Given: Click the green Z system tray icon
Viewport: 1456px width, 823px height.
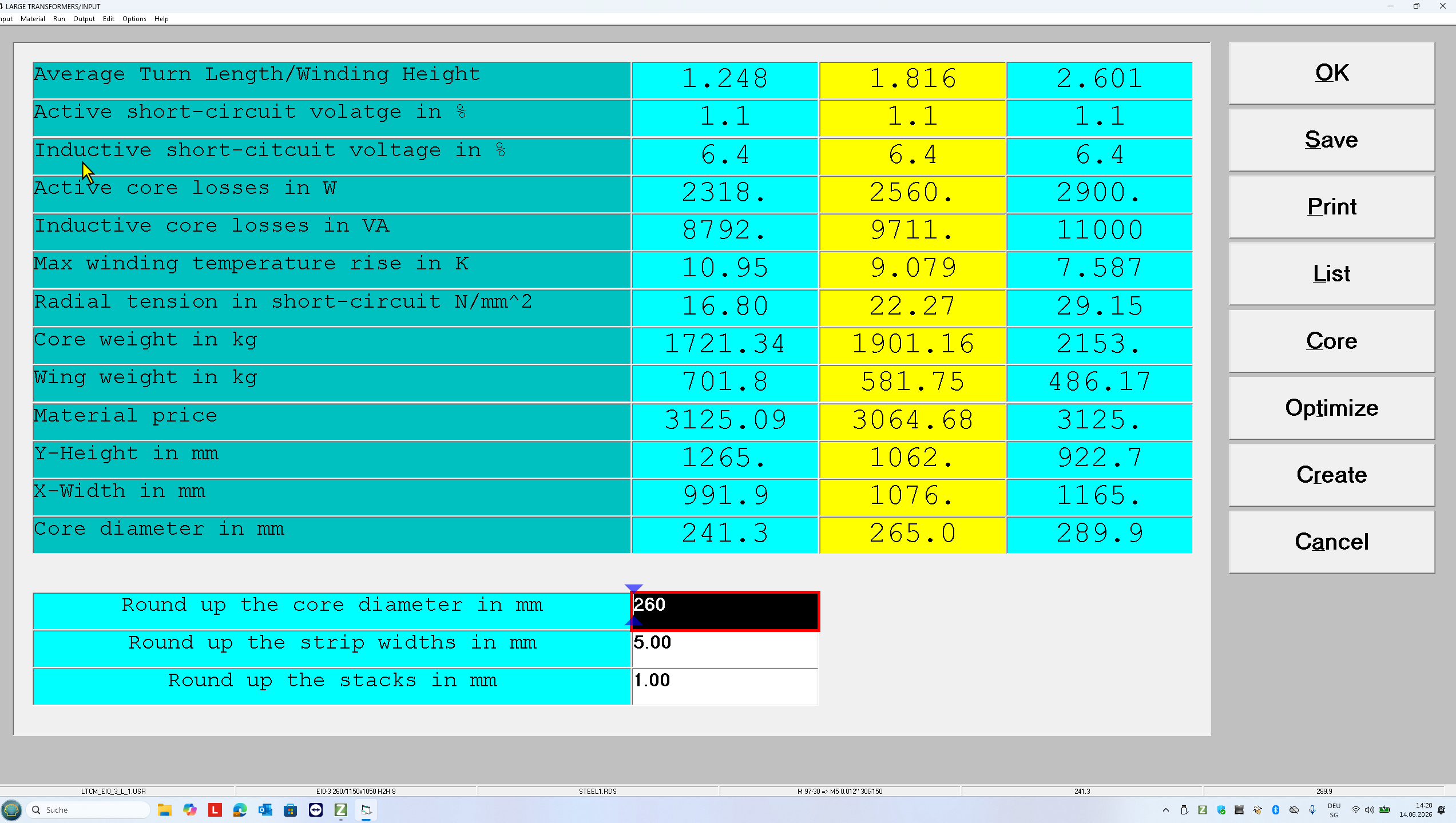Looking at the screenshot, I should 1203,810.
